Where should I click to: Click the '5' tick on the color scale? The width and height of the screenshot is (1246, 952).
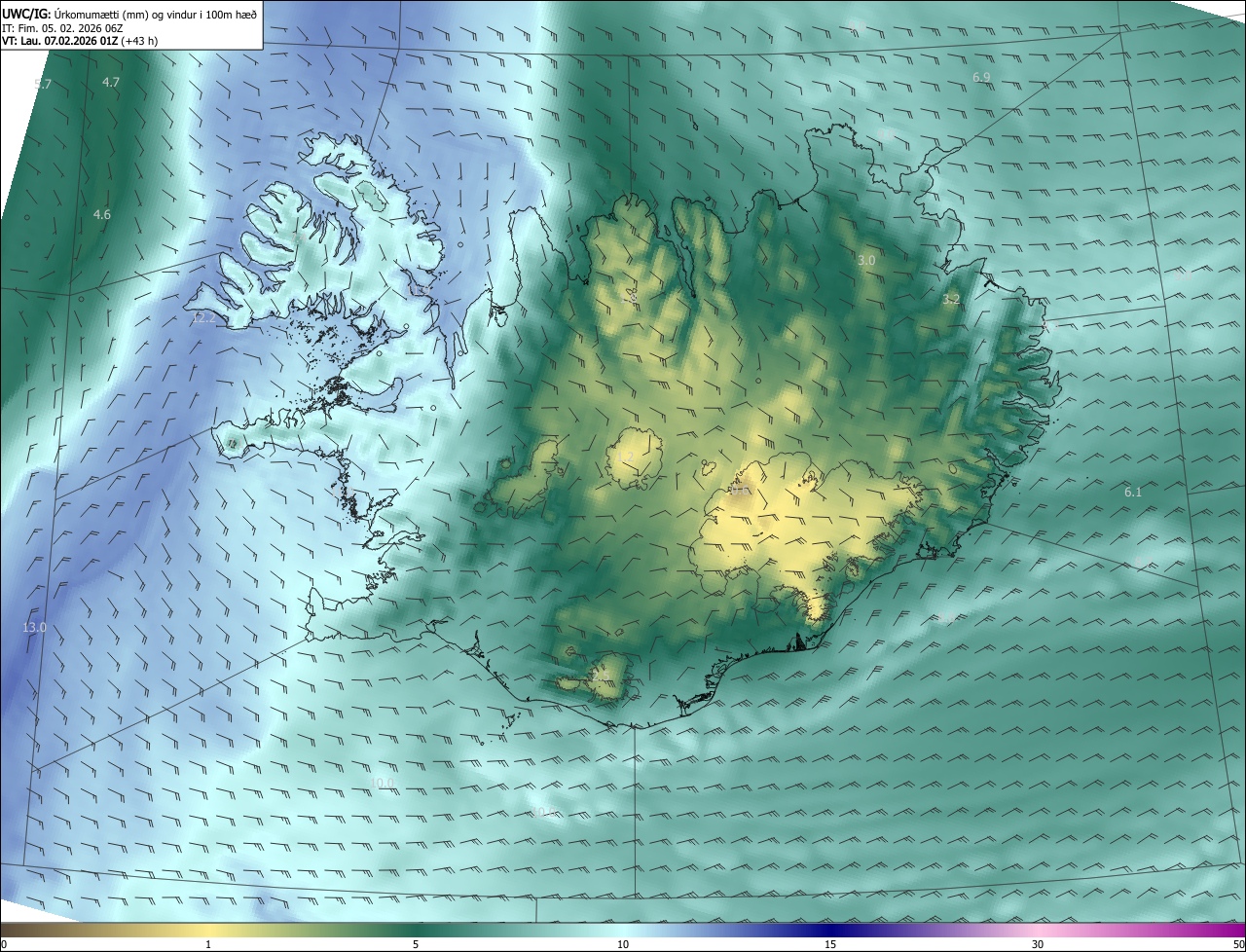tap(416, 944)
